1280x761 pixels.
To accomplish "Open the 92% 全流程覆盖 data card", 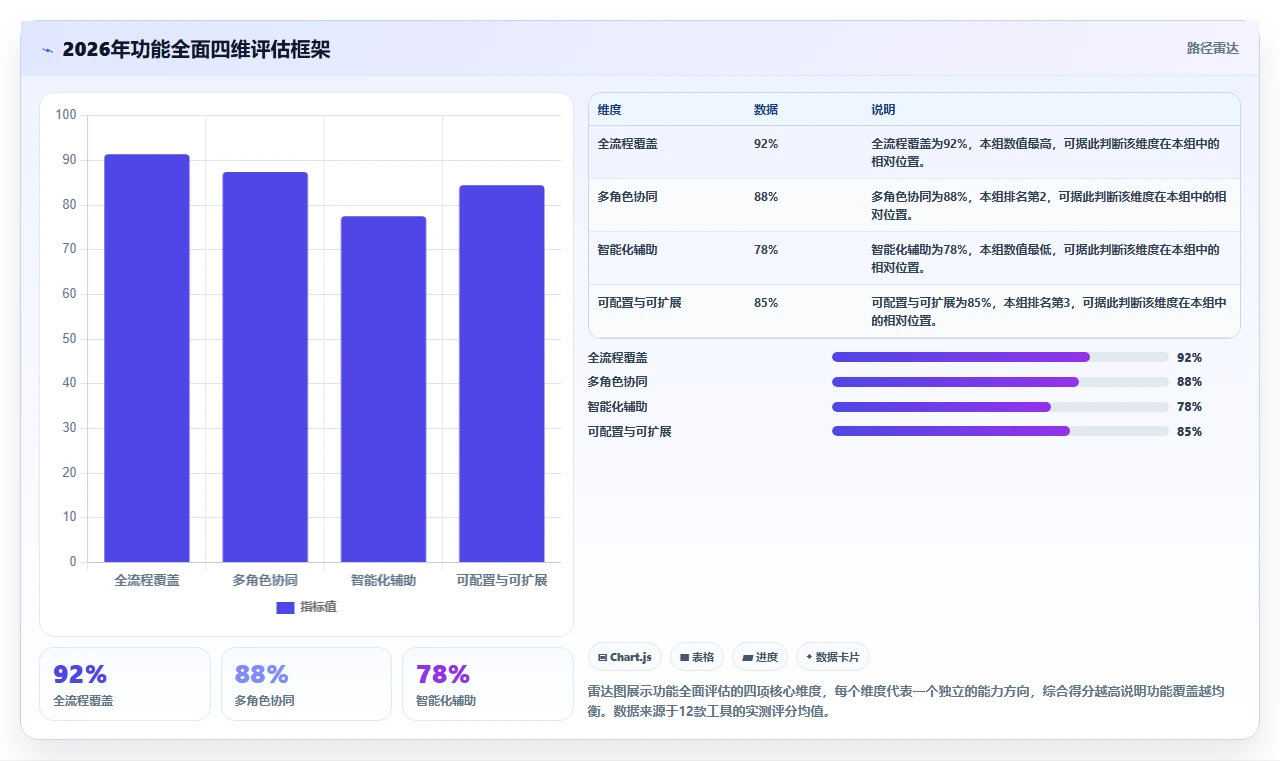I will point(125,684).
